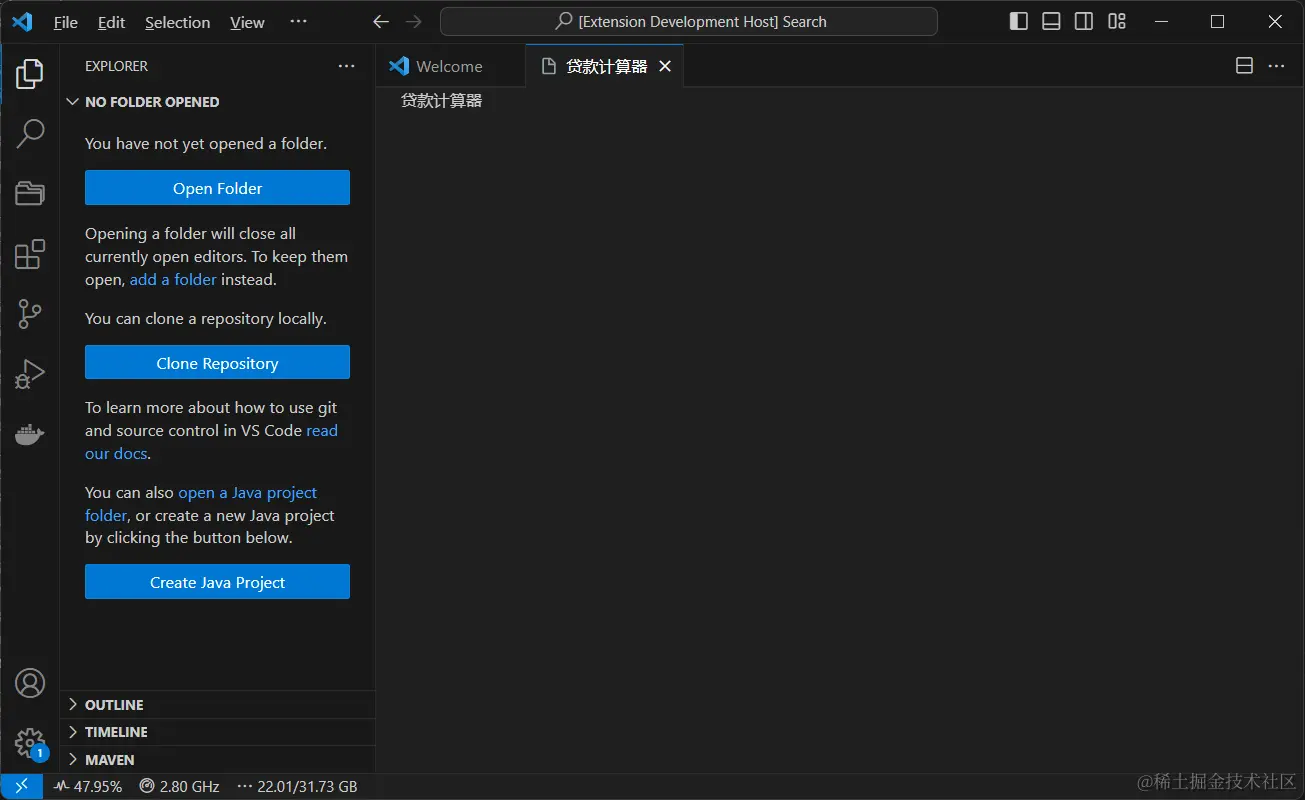Toggle the primary side bar layout icon
The image size is (1305, 800).
pyautogui.click(x=1019, y=21)
